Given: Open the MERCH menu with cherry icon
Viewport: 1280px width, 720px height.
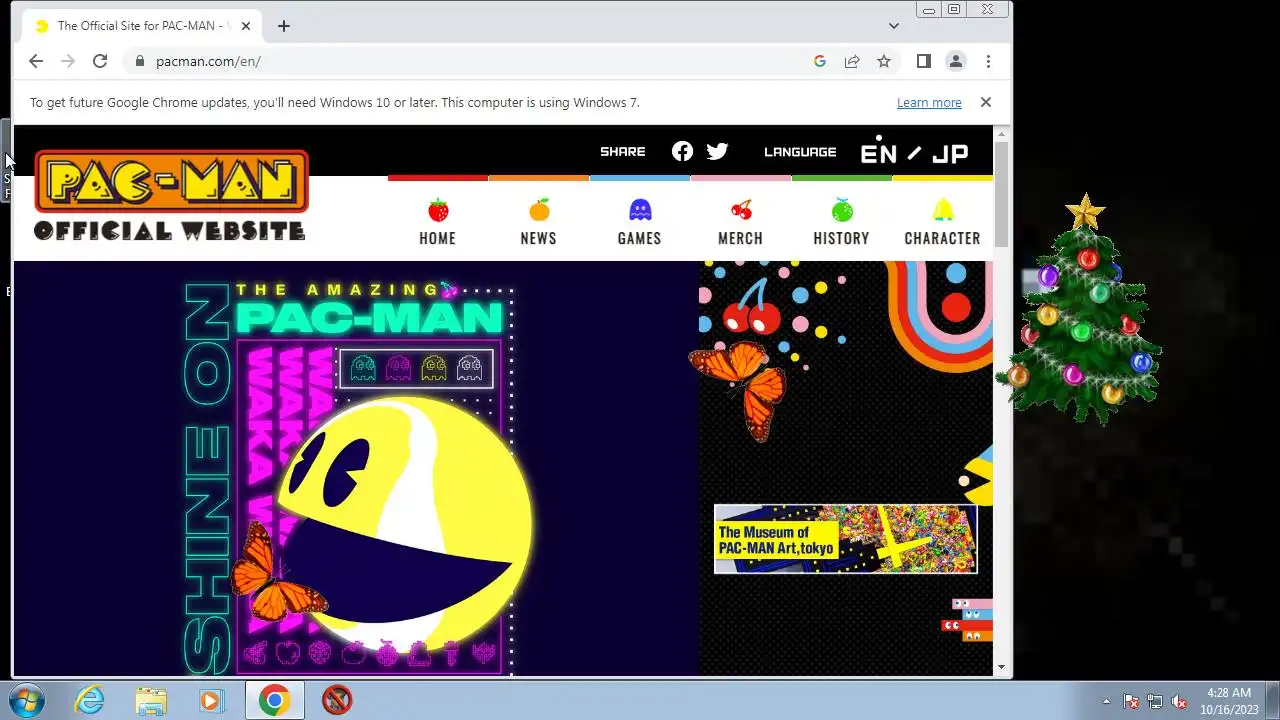Looking at the screenshot, I should tap(740, 222).
